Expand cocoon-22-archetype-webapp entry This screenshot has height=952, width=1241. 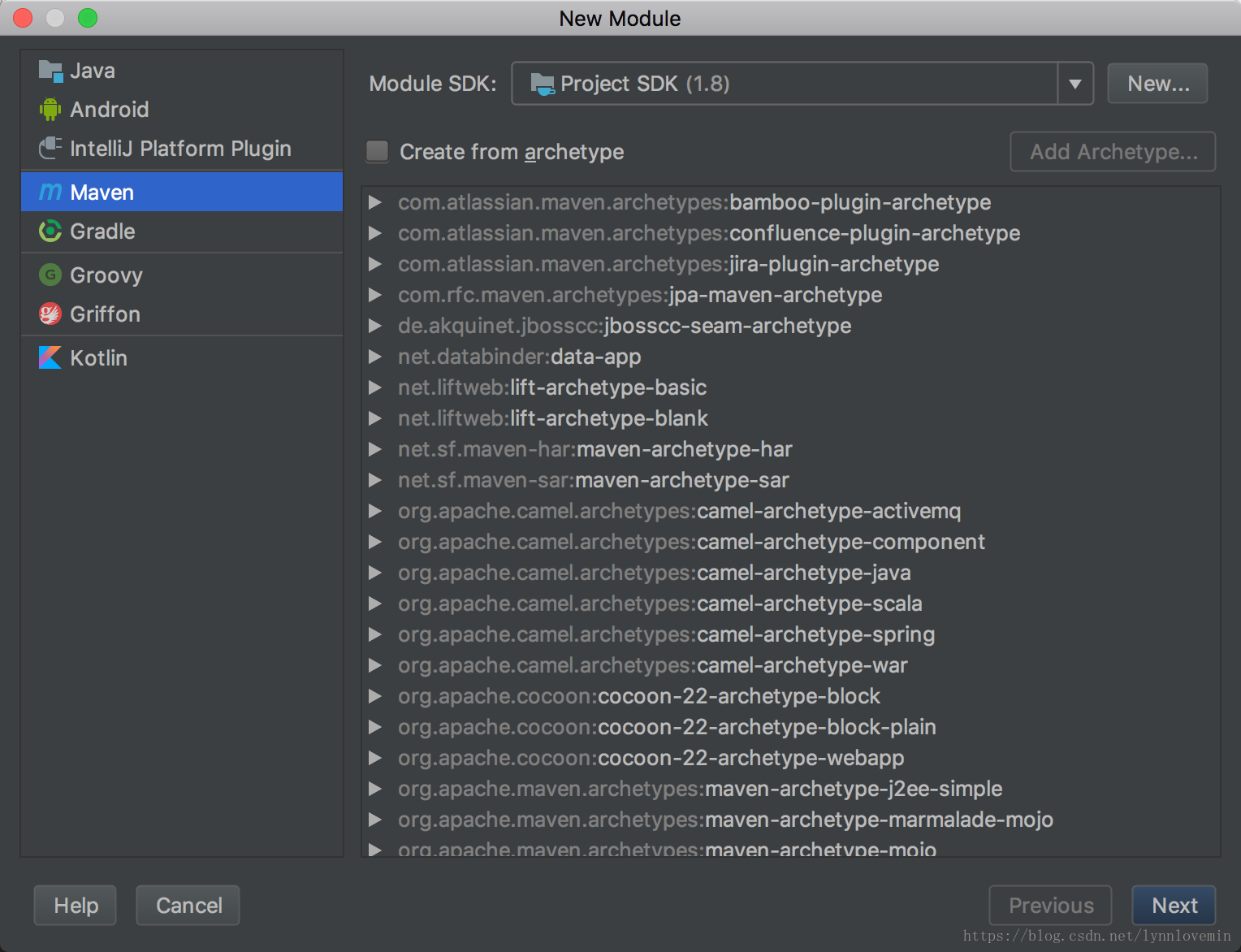coord(375,758)
